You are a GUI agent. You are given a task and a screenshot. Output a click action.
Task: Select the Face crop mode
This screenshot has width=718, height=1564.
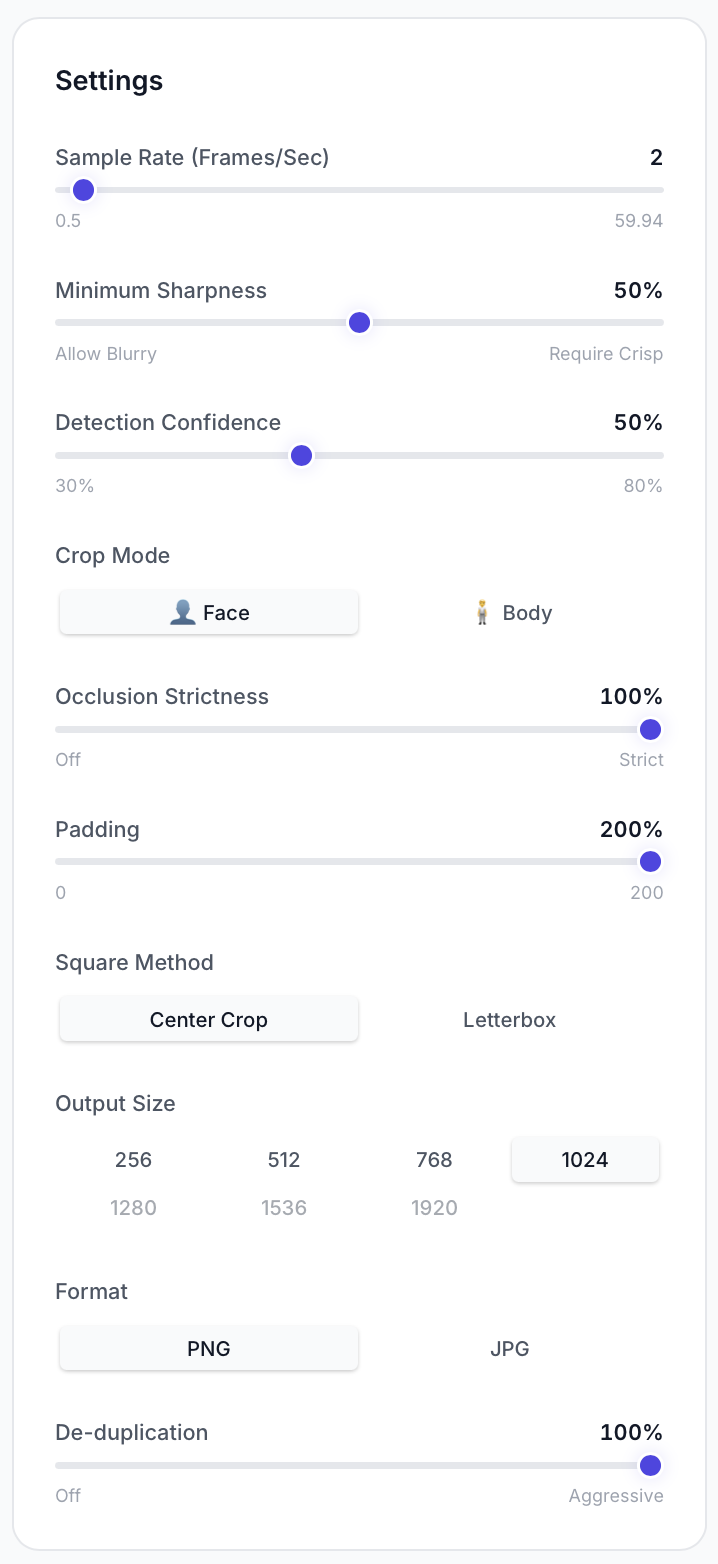pyautogui.click(x=209, y=612)
